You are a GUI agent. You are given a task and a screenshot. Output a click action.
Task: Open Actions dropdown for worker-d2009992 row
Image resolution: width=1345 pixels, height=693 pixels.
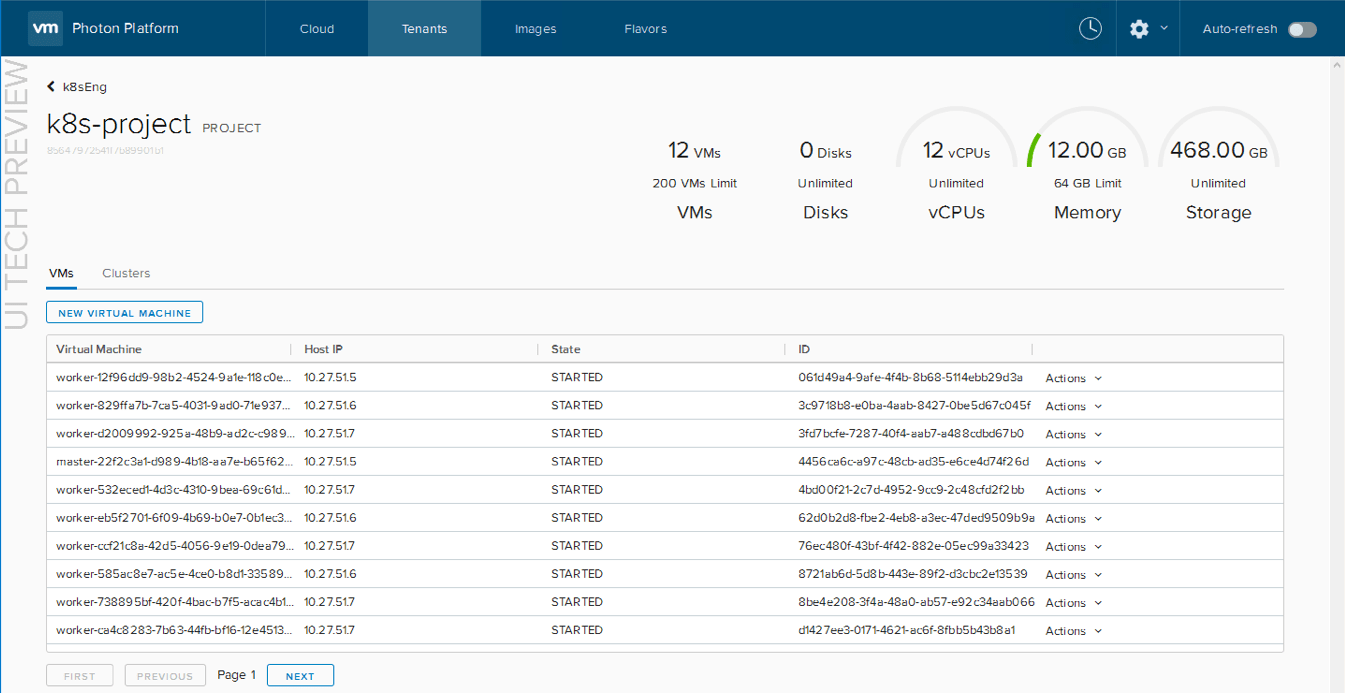point(1074,434)
